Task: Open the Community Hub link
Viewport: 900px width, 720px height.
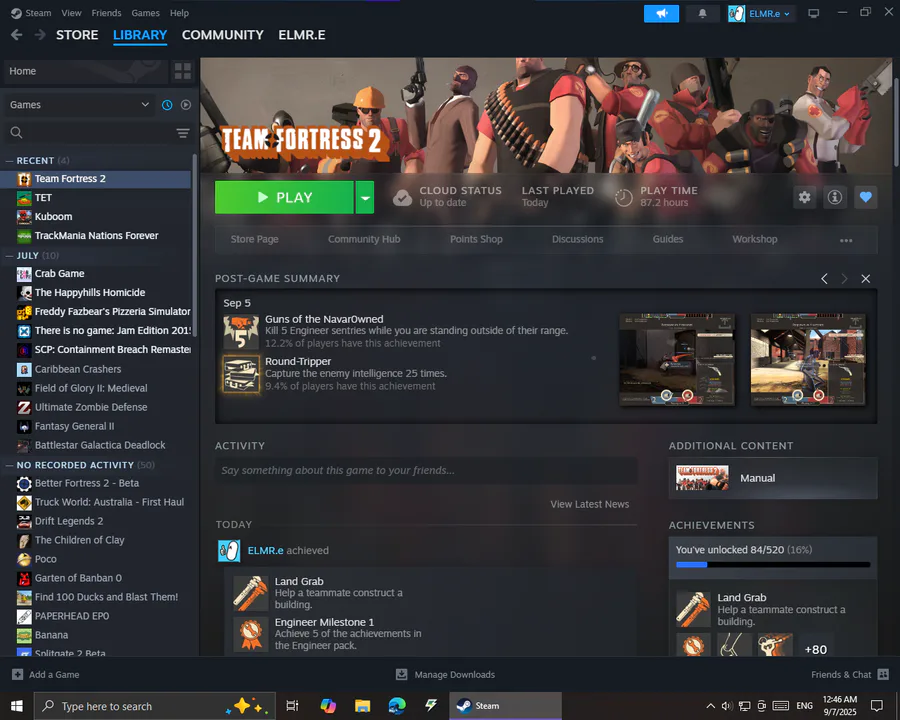Action: [364, 239]
